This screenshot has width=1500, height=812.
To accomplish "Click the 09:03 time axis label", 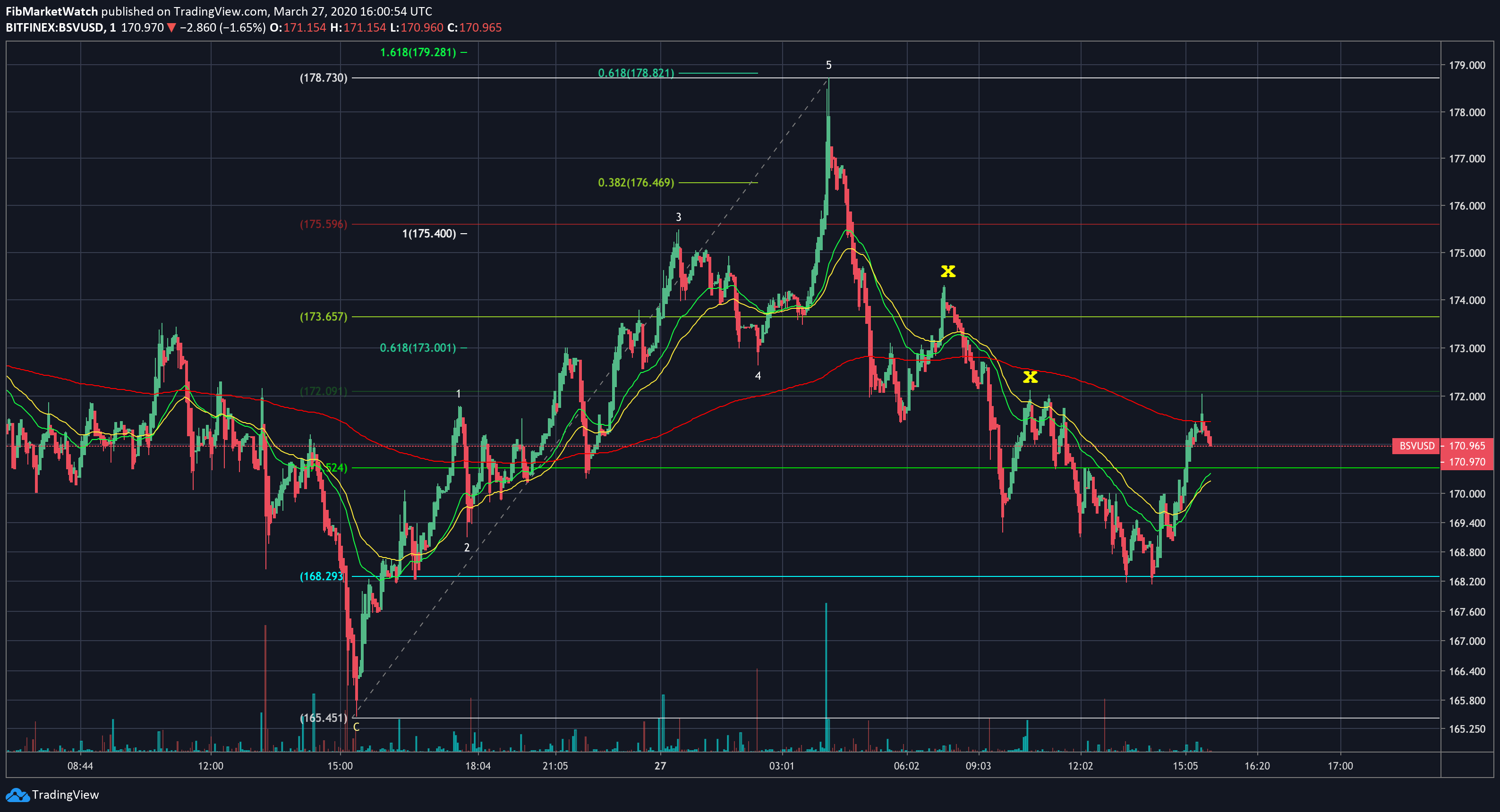I will pyautogui.click(x=978, y=766).
